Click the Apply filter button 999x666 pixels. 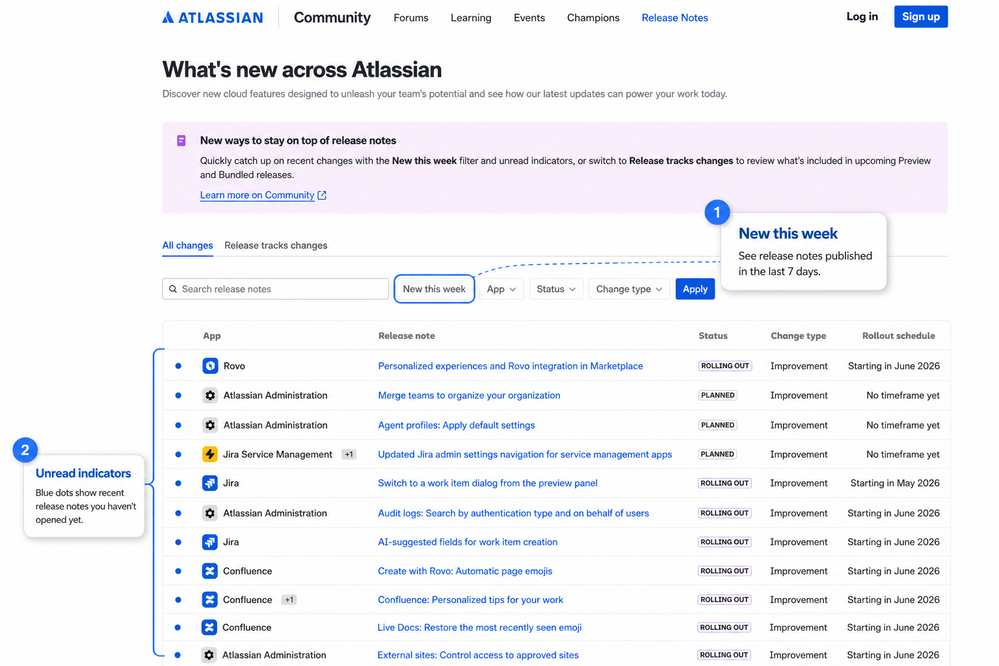(695, 289)
